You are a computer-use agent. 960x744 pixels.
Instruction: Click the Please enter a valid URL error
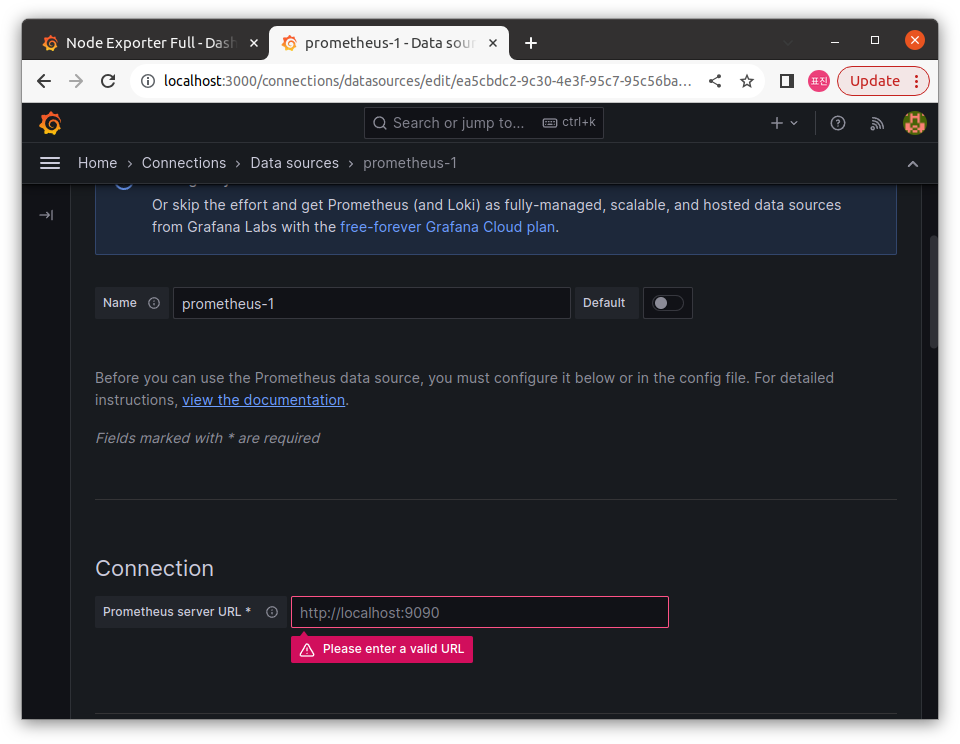(381, 649)
